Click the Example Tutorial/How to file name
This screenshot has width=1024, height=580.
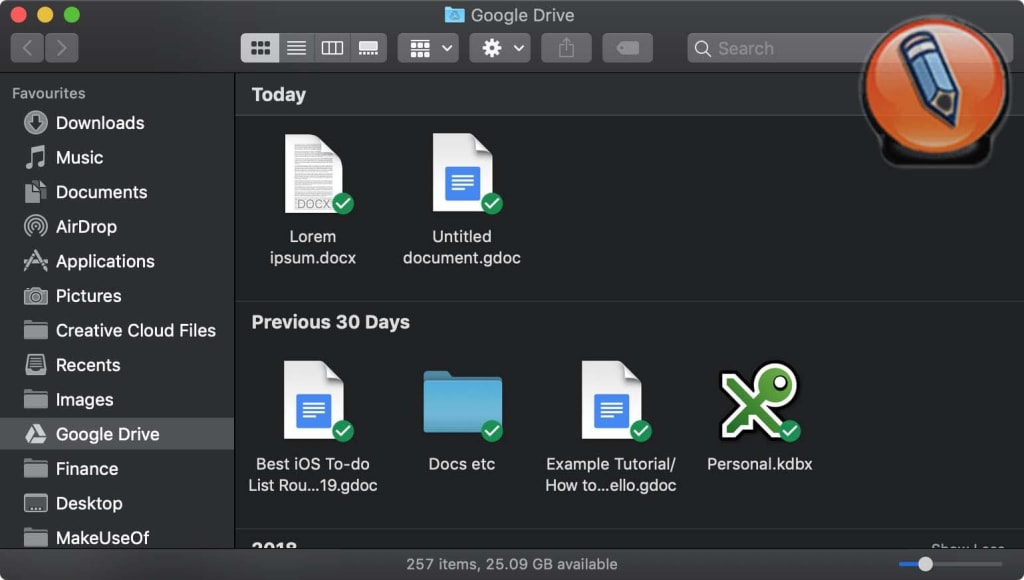click(611, 474)
